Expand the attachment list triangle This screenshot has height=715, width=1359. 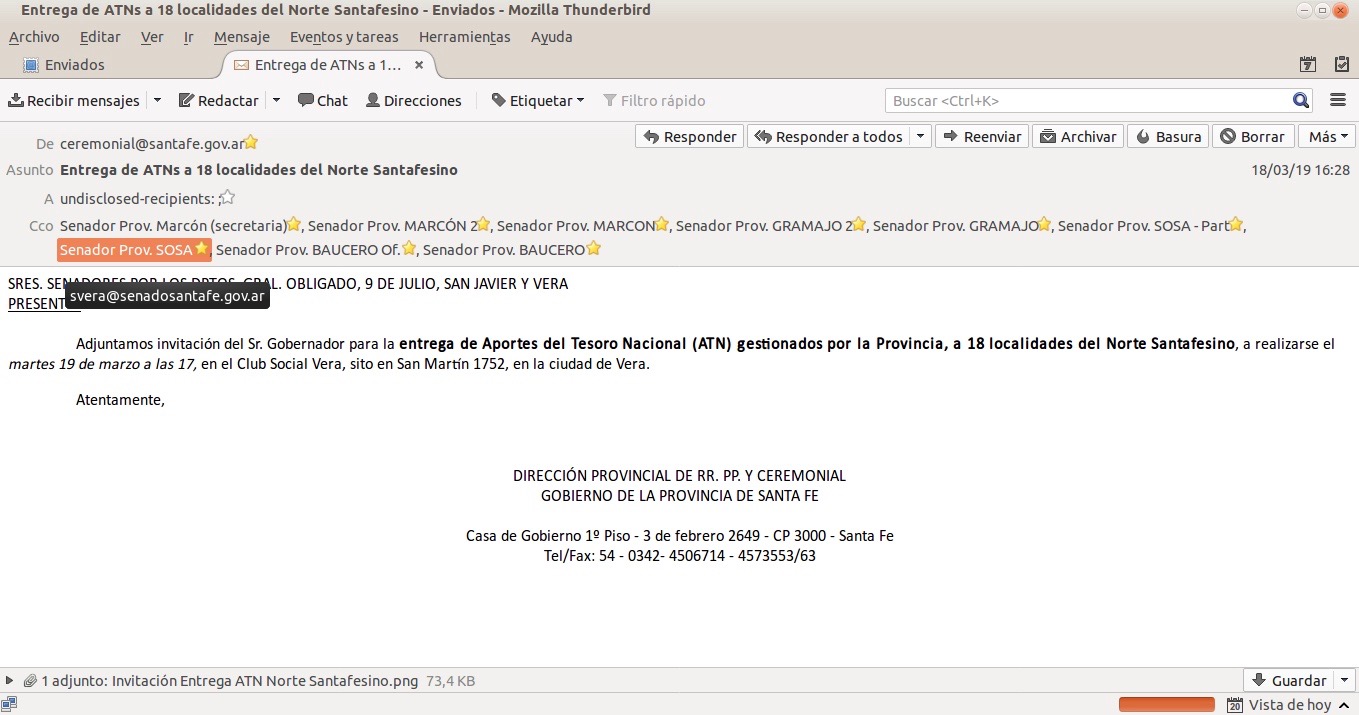pyautogui.click(x=10, y=681)
